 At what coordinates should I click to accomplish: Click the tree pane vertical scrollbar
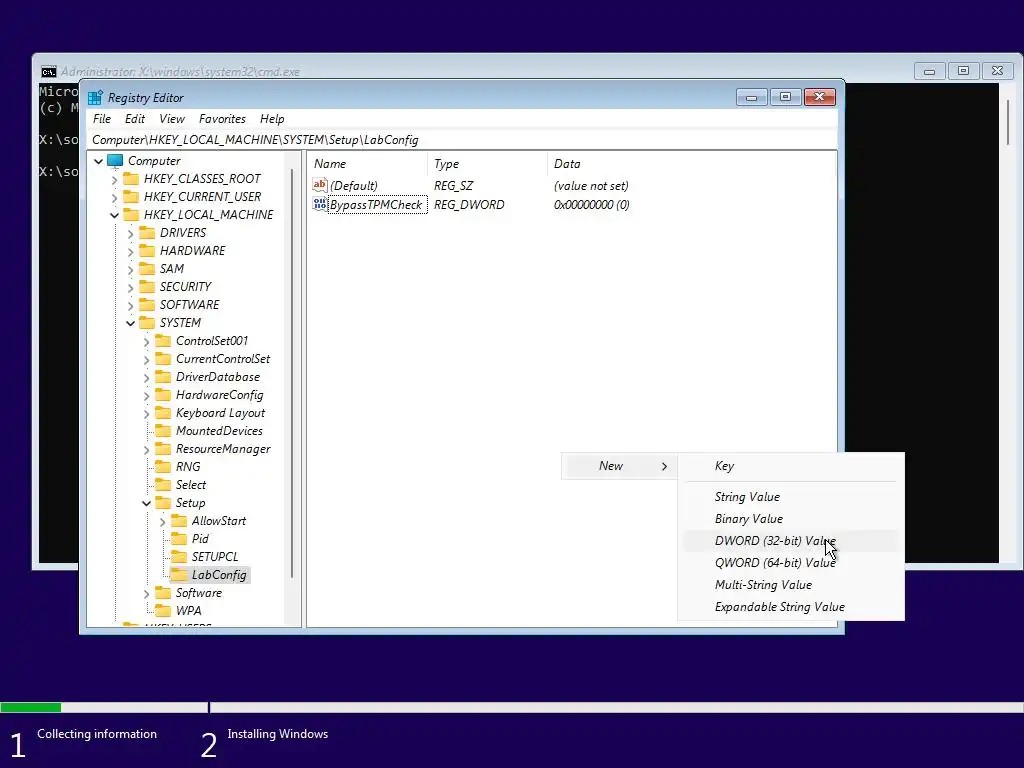(x=292, y=374)
